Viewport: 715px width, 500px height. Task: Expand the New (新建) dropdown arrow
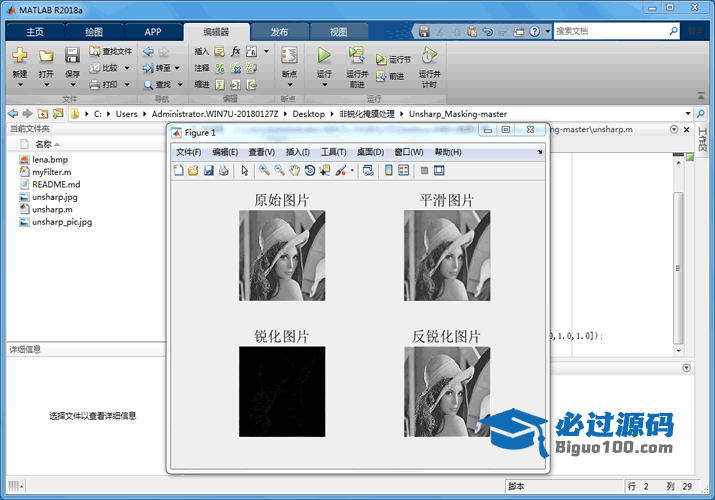point(20,84)
